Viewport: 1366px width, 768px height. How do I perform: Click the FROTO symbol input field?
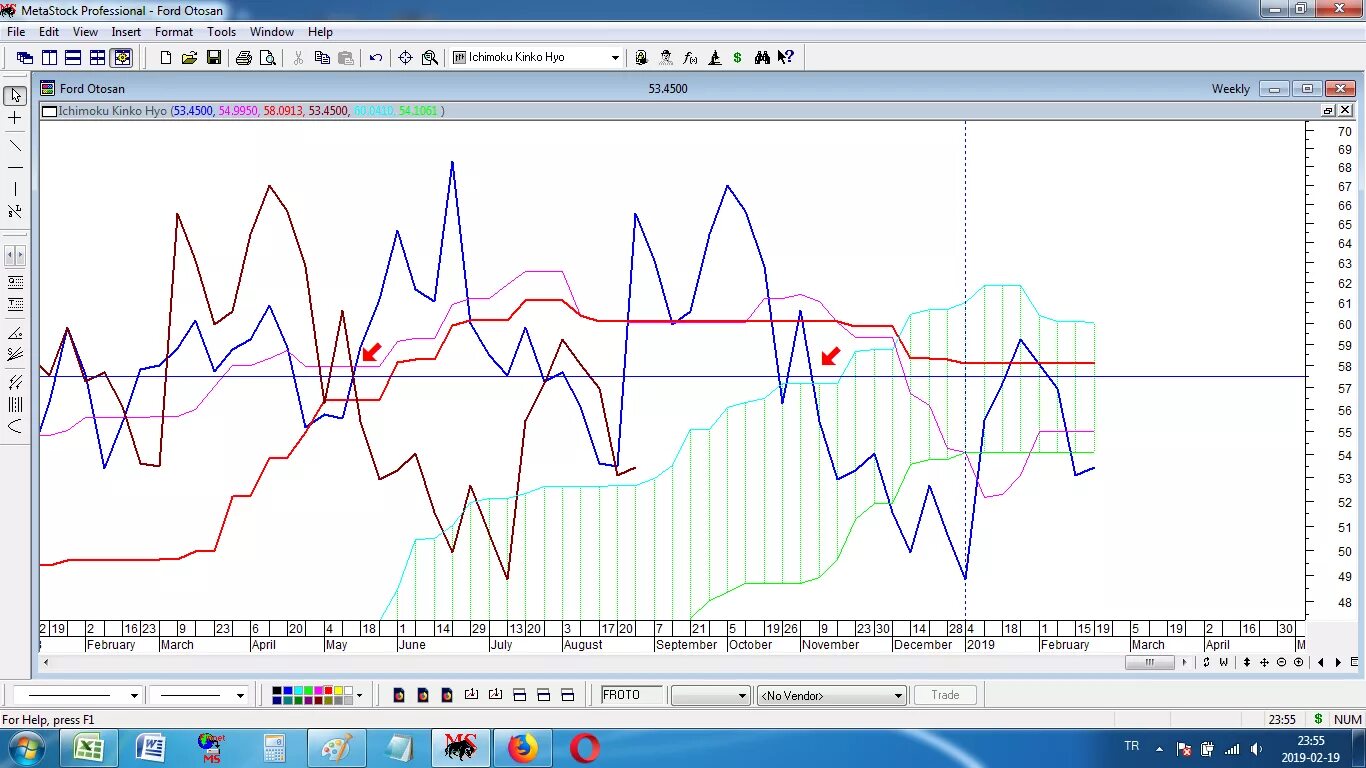[632, 695]
